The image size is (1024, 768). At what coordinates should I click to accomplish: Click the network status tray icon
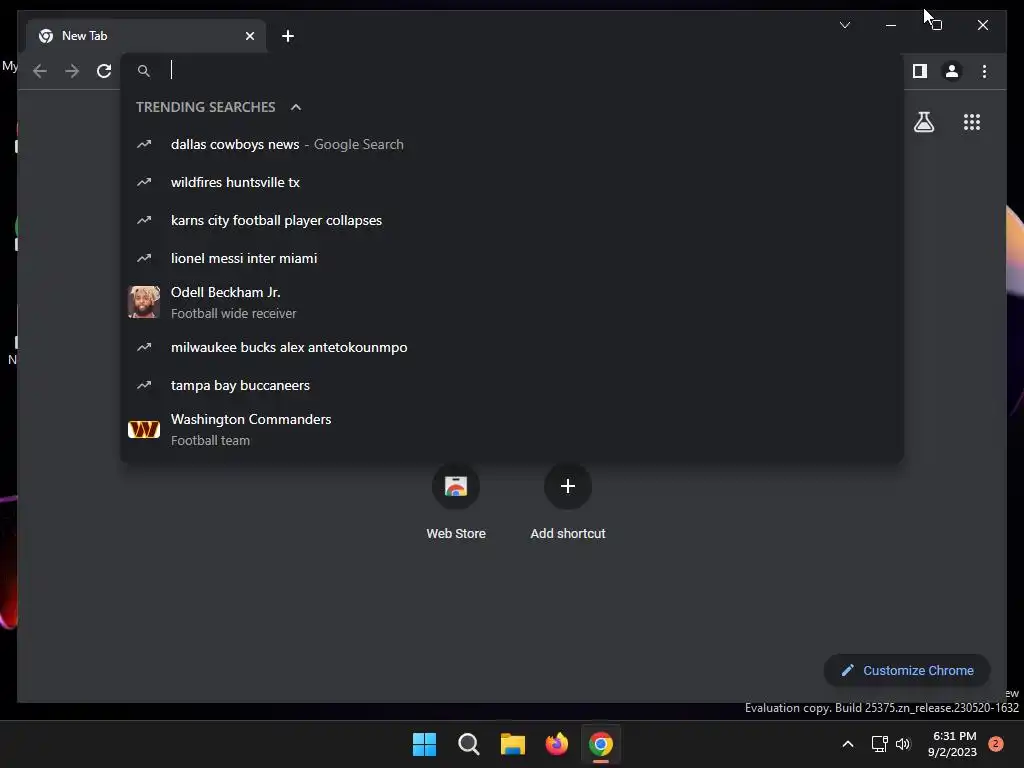point(880,744)
